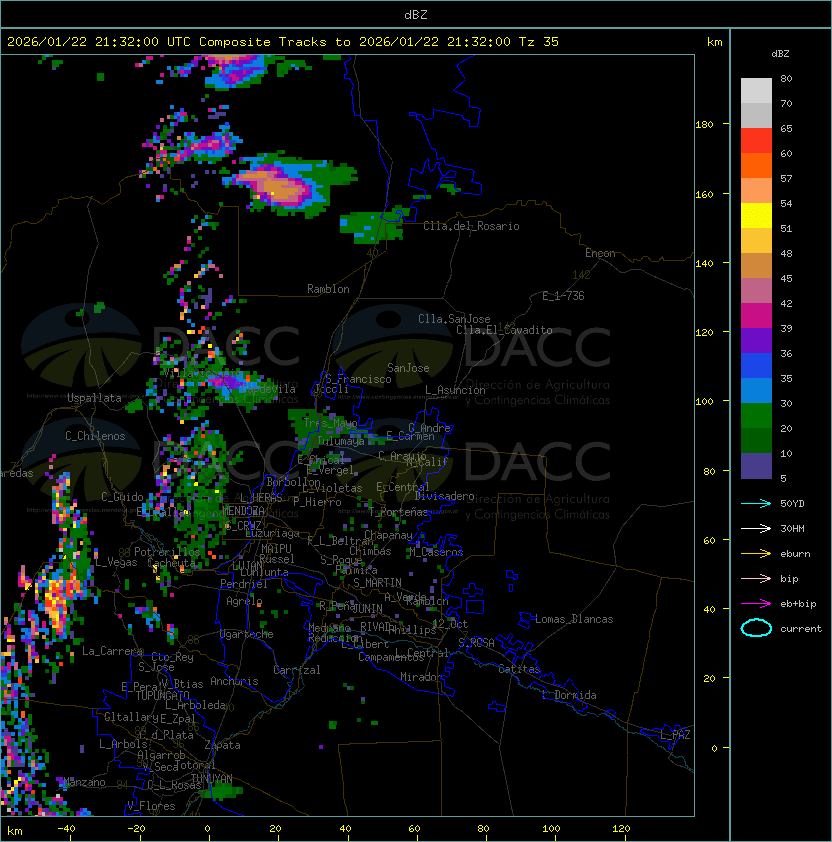Click the 'C_Chilenos' map label

[x=95, y=436]
